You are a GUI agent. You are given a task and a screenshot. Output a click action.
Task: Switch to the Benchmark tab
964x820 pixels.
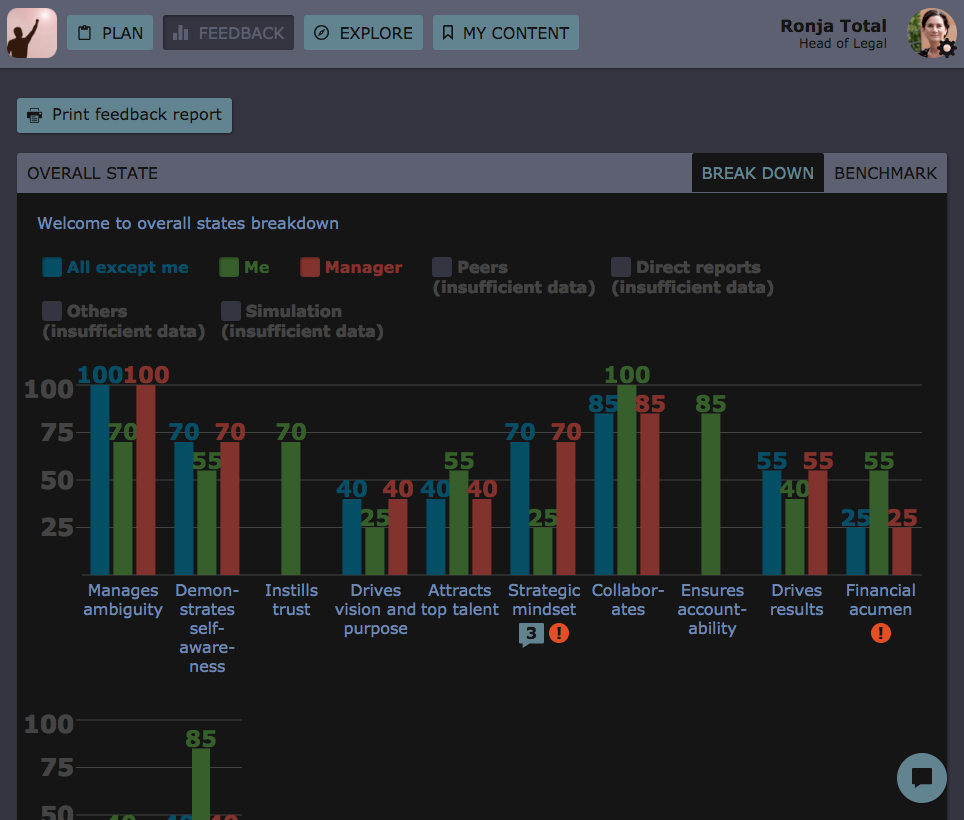(885, 173)
